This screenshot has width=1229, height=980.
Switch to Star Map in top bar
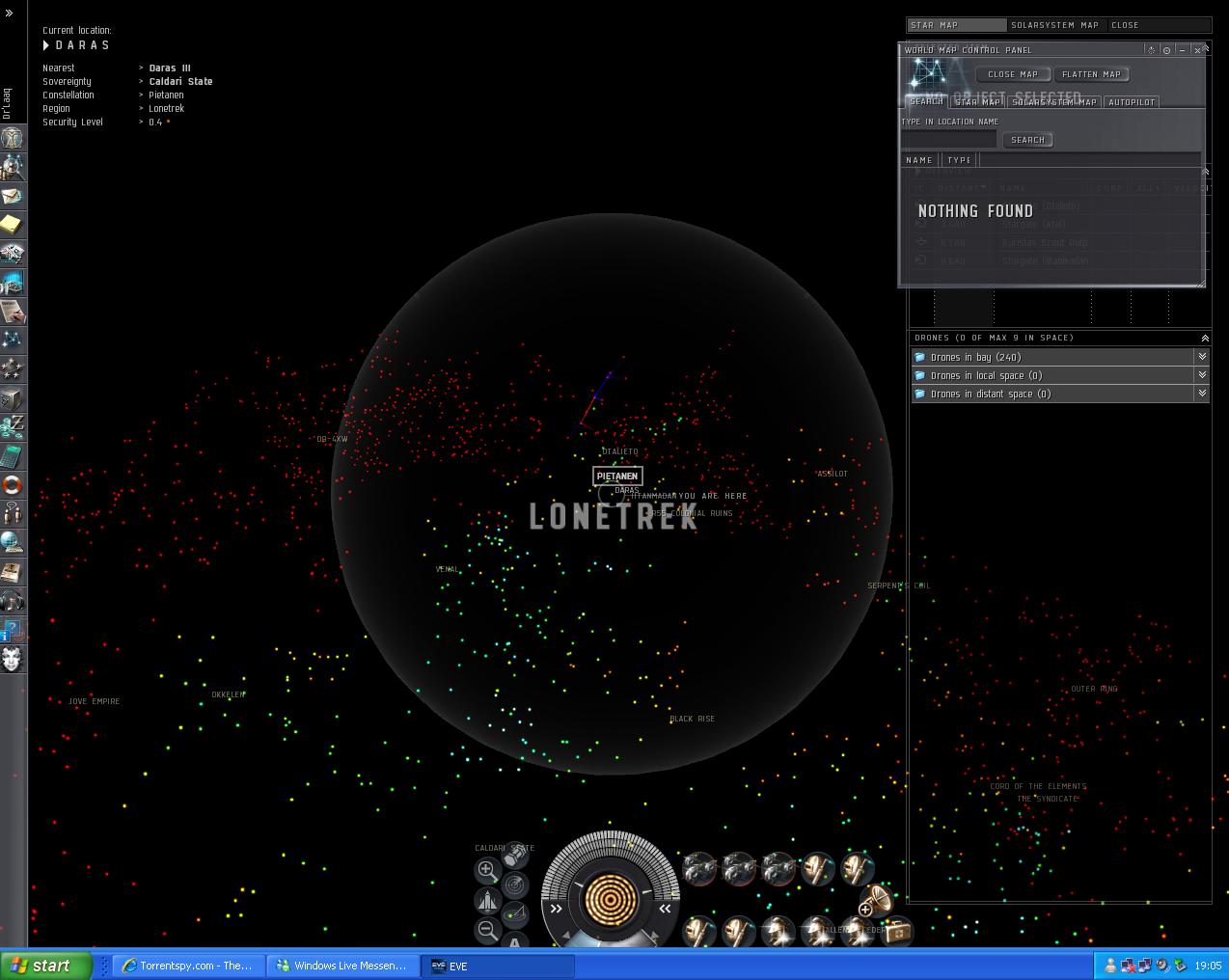pyautogui.click(x=957, y=25)
